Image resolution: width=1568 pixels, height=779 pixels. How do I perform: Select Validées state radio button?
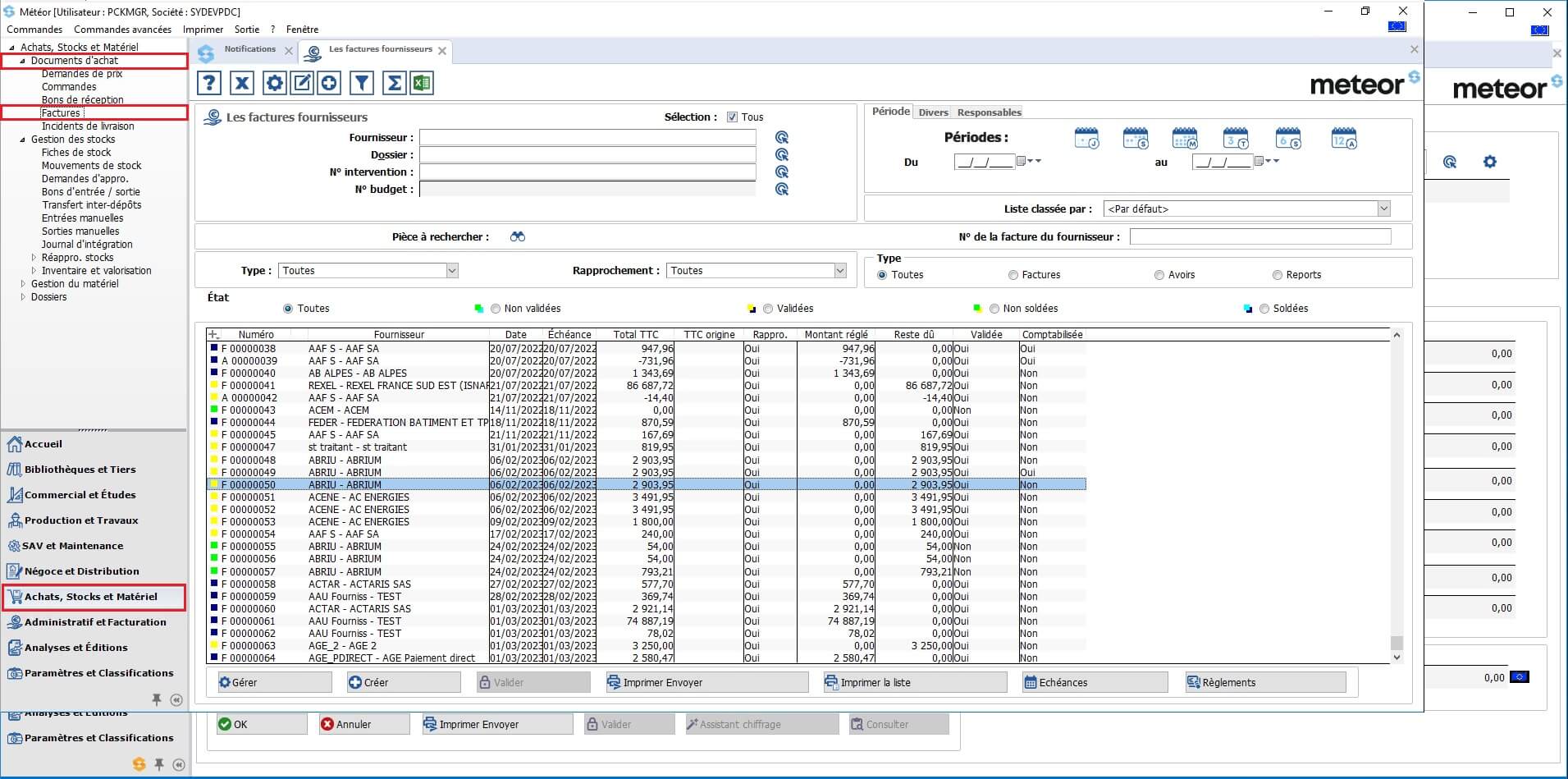tap(768, 309)
